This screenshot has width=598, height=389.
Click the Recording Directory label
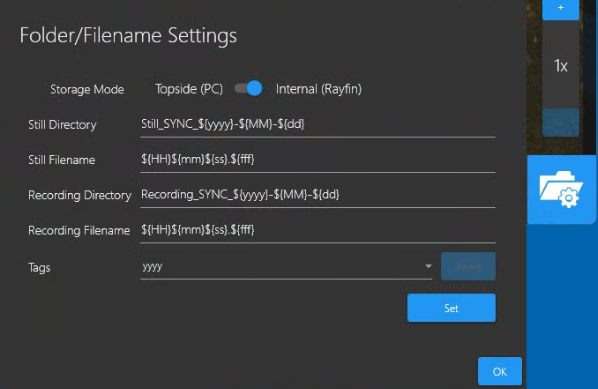(80, 195)
